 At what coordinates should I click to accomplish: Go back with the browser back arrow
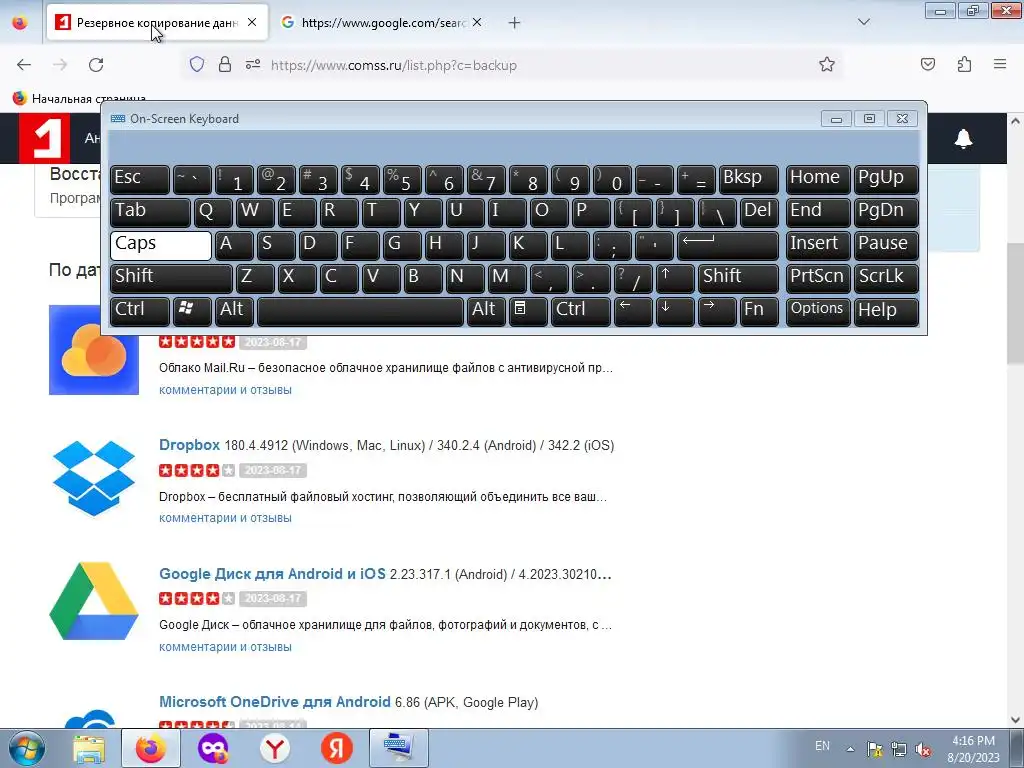(24, 65)
